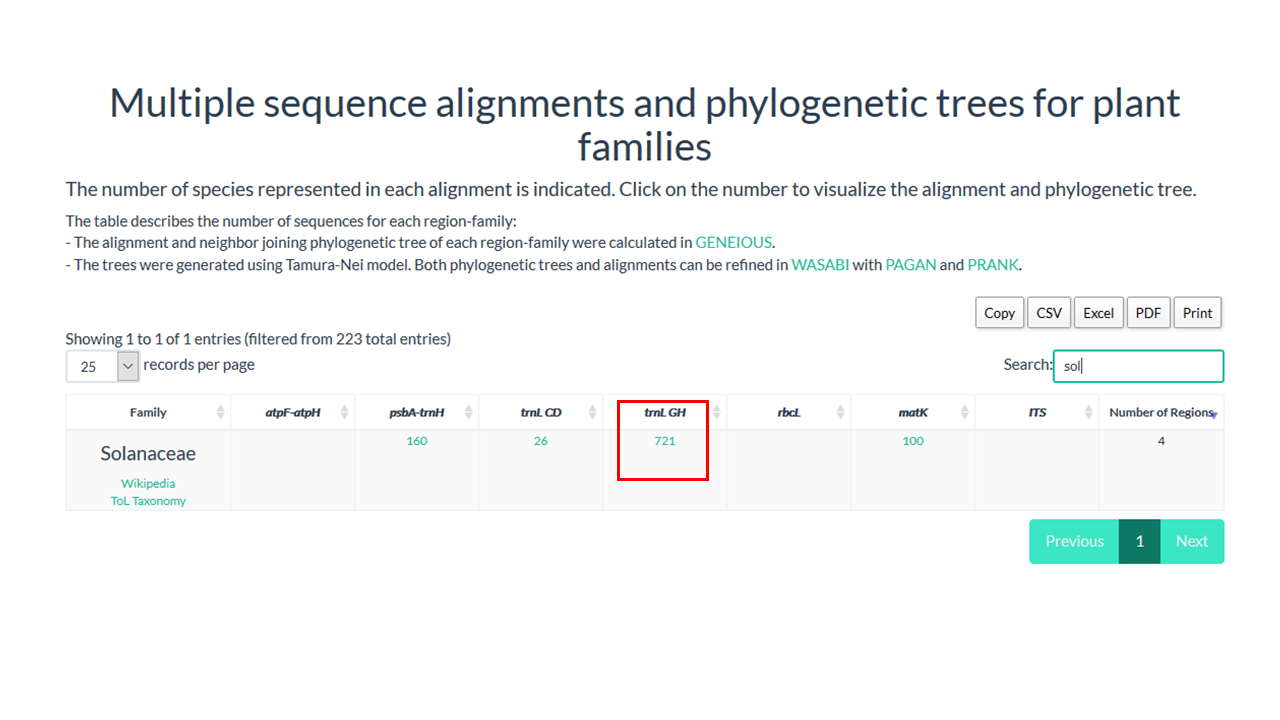This screenshot has width=1280, height=720.
Task: Open the psbA-trnH alignment with 160 species
Action: point(417,441)
